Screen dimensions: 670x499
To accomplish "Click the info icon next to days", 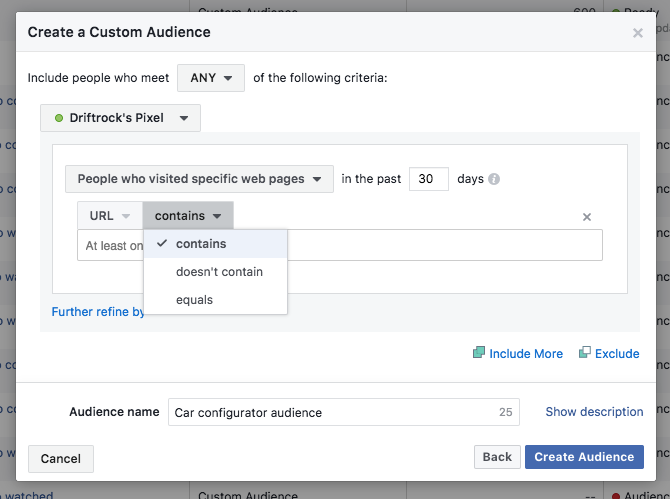I will click(494, 180).
